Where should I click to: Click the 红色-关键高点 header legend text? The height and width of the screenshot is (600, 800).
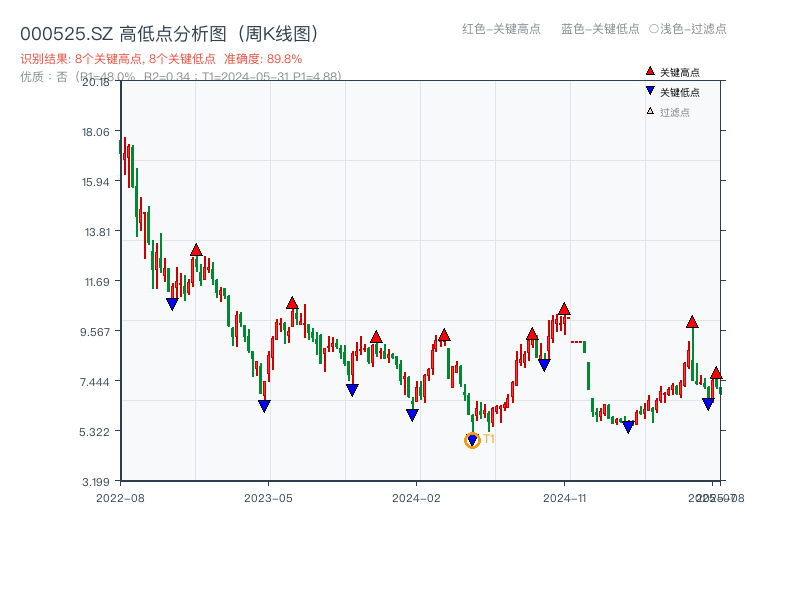pyautogui.click(x=501, y=29)
